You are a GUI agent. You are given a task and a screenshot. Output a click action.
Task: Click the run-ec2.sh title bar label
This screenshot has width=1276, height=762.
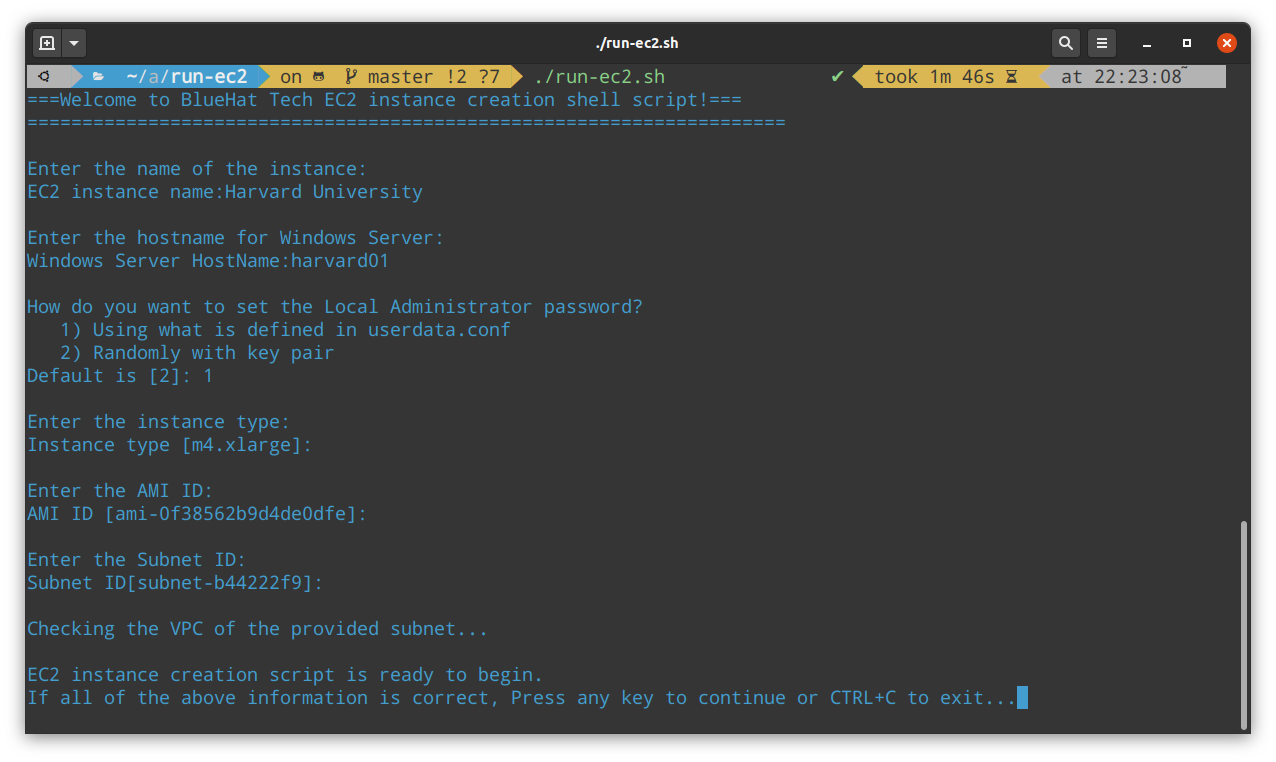(x=638, y=43)
